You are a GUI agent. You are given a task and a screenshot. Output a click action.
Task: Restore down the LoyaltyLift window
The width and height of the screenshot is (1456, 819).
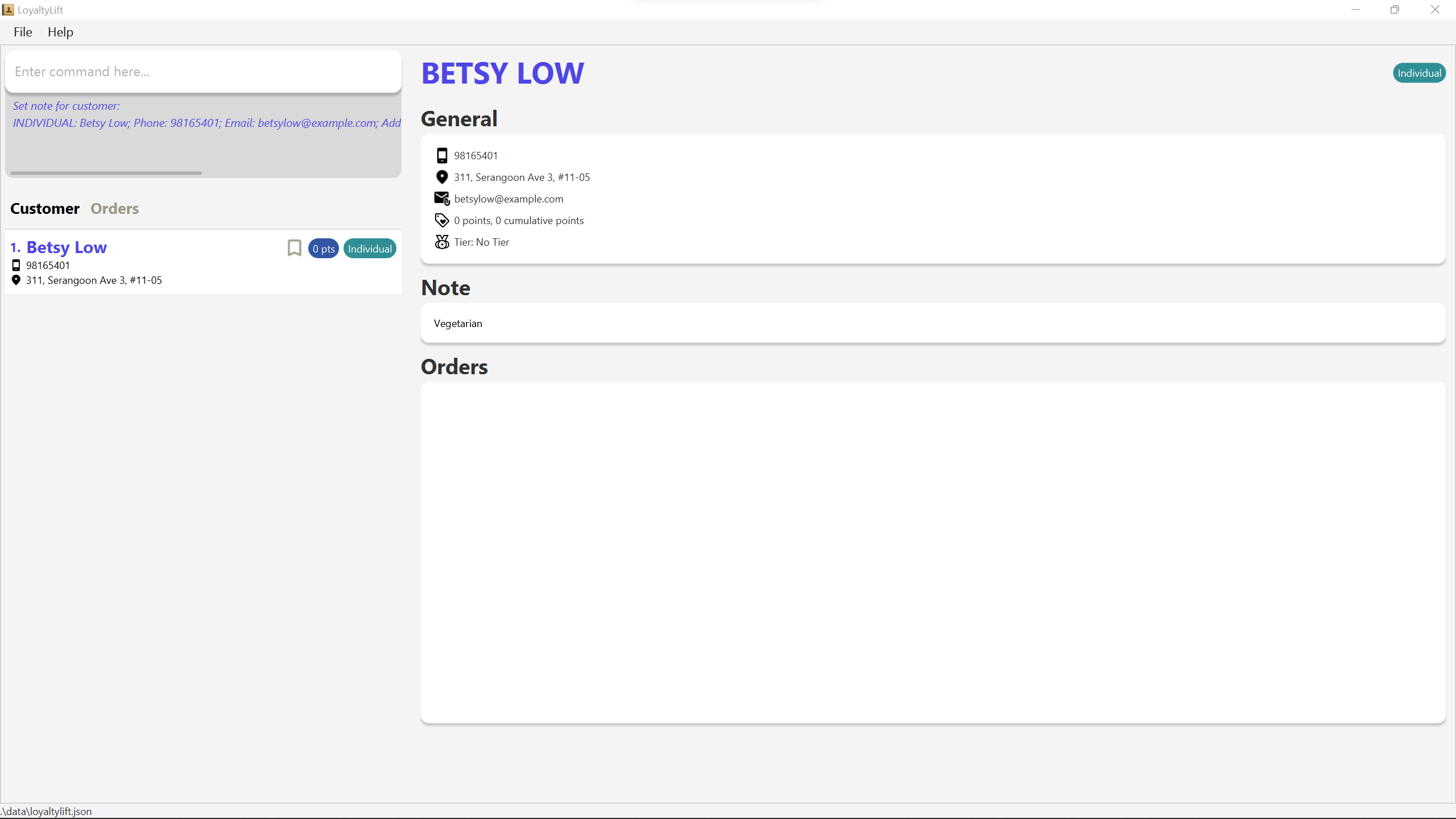tap(1395, 10)
